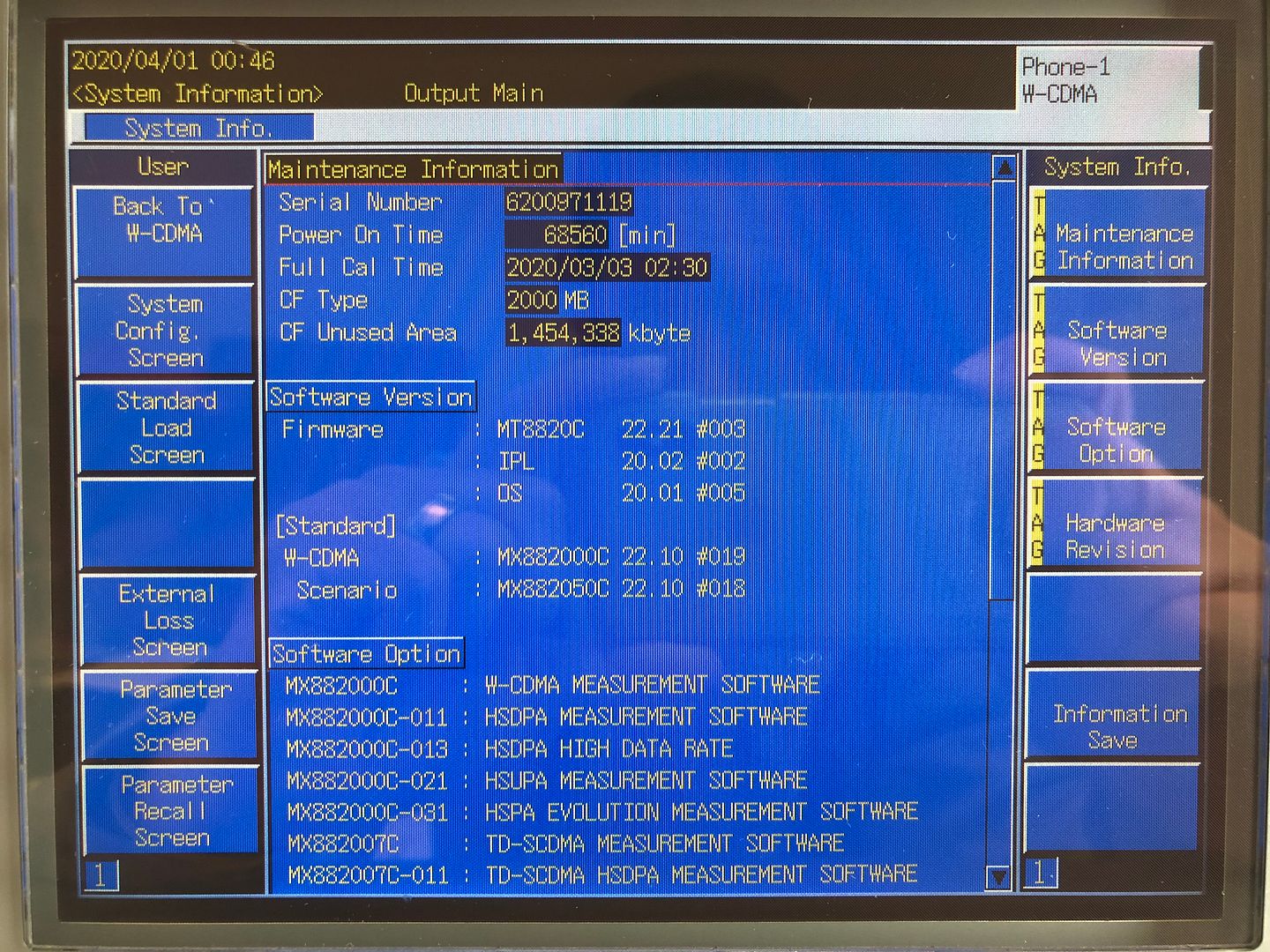Click the page 1 indicator under System Info. keys

[1040, 873]
